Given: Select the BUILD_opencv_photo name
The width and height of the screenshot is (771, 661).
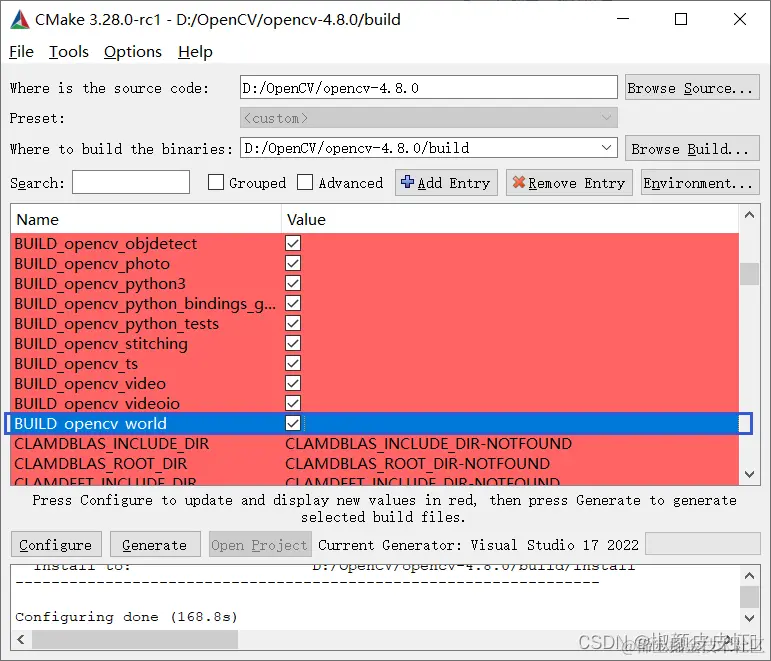Looking at the screenshot, I should pos(92,264).
